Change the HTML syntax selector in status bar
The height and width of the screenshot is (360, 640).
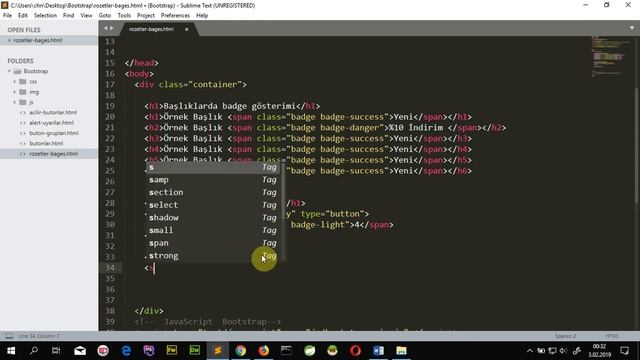pos(612,336)
